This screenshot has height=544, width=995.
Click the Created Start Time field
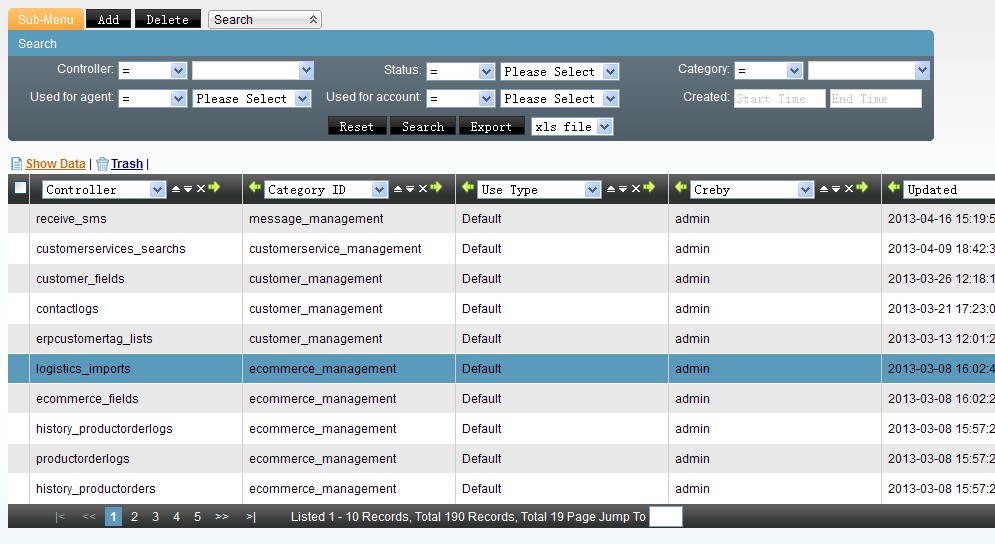tap(779, 98)
